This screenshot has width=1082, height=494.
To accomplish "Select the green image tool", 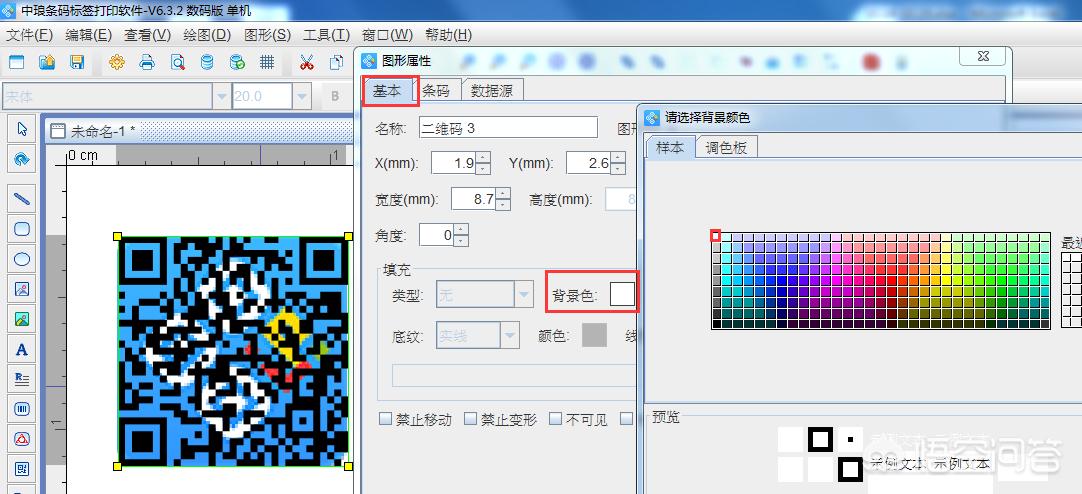I will pyautogui.click(x=22, y=319).
